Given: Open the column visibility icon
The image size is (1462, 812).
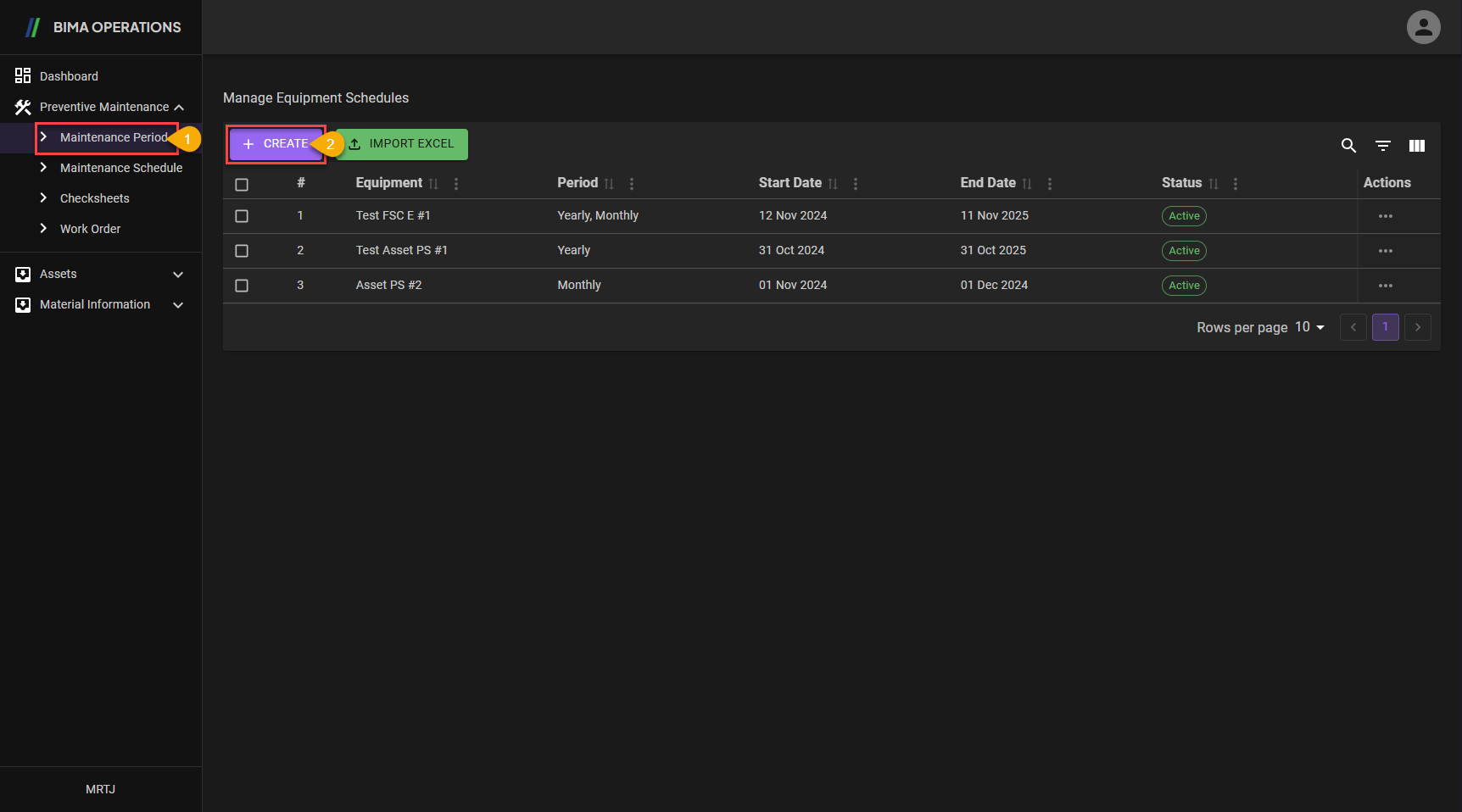Looking at the screenshot, I should 1416,146.
